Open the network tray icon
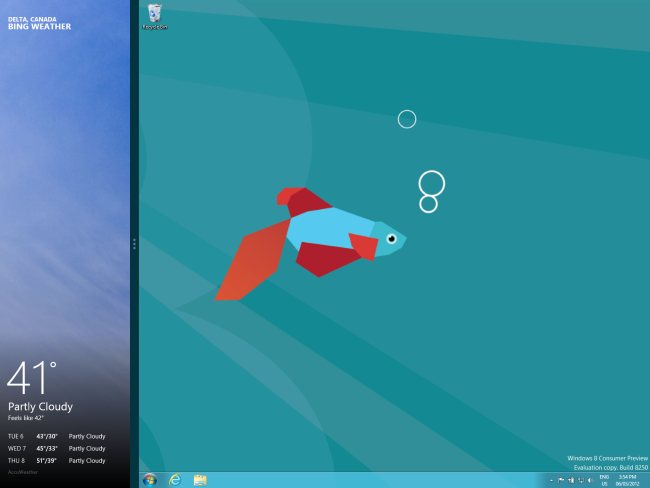 click(581, 481)
